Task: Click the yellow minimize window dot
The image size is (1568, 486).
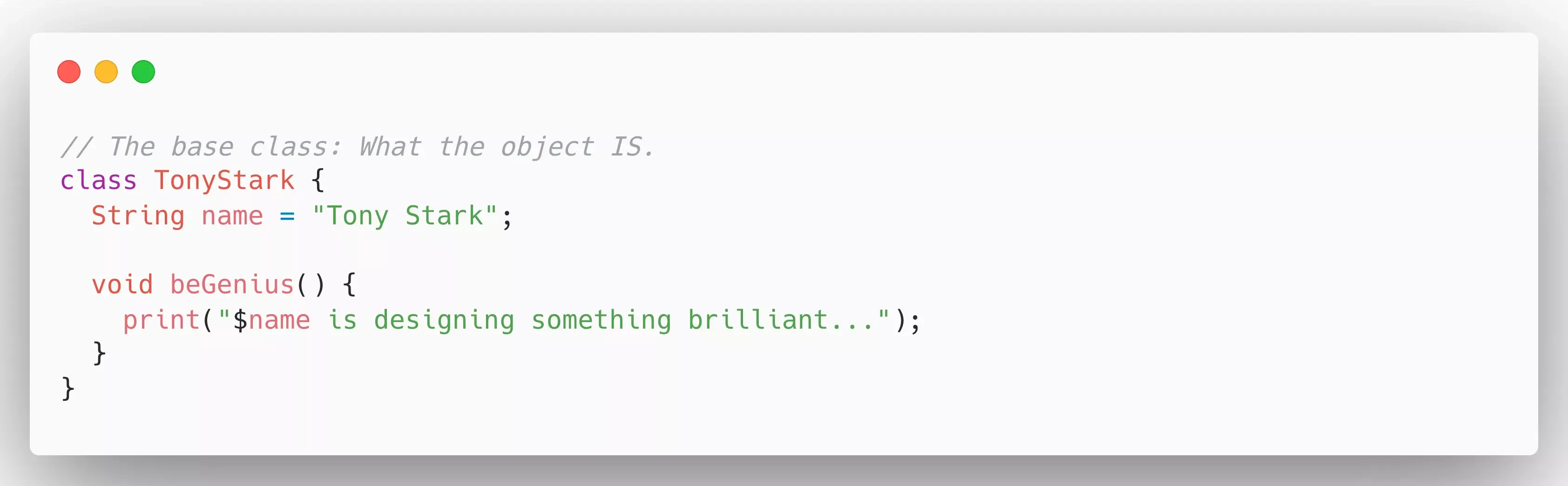Action: (x=106, y=72)
